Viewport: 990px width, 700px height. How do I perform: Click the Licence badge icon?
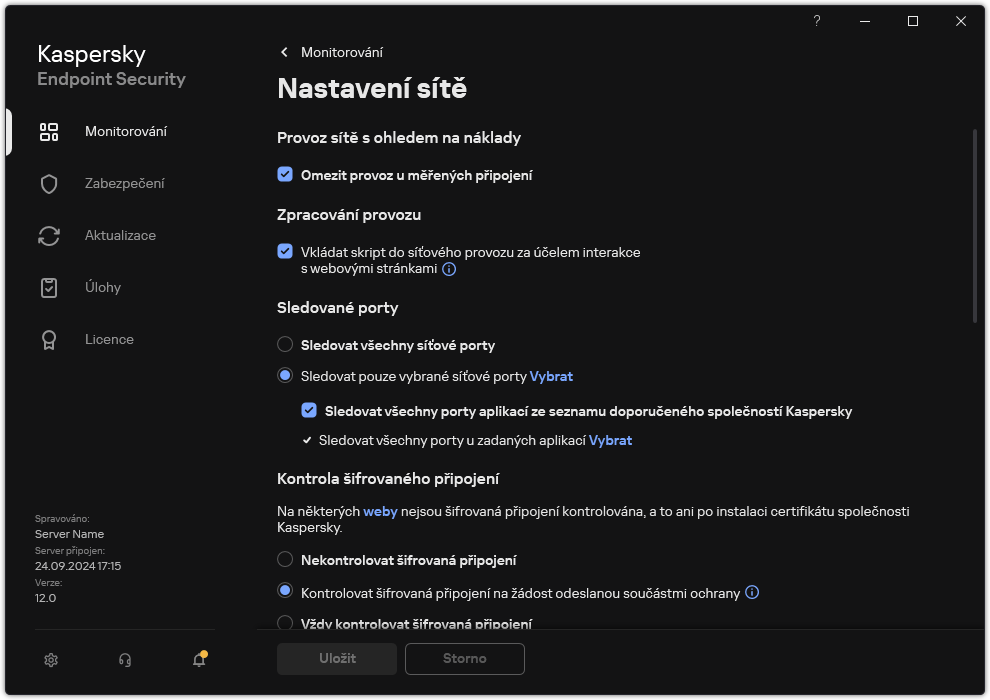click(49, 340)
